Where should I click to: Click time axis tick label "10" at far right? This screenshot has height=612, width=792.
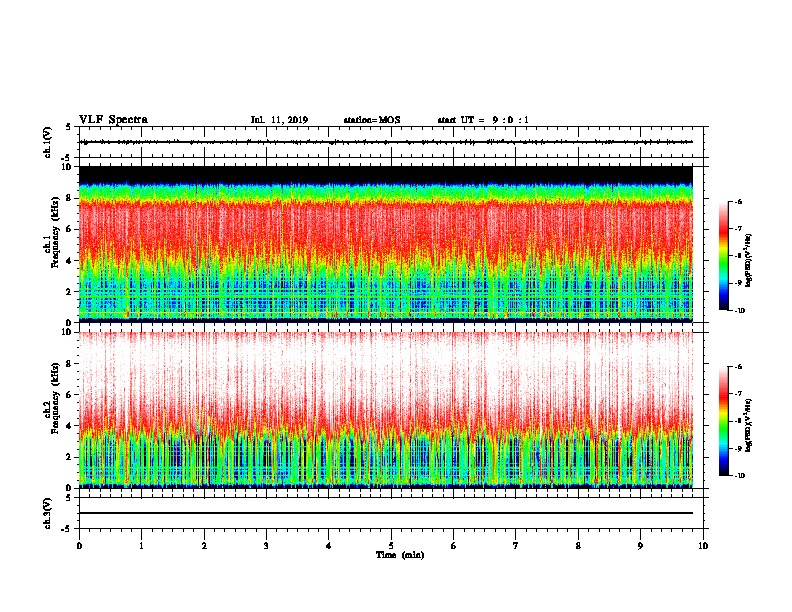tap(703, 546)
